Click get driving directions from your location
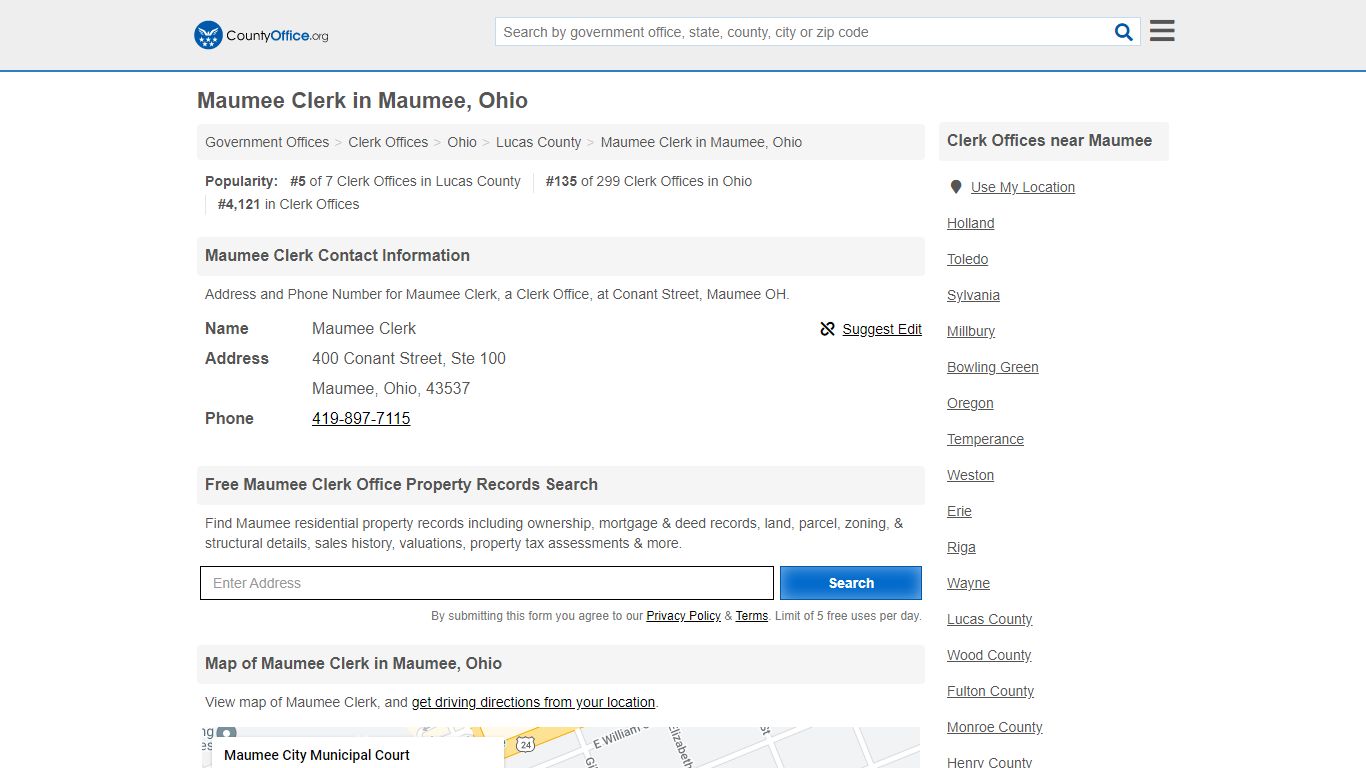The image size is (1366, 768). 533,702
